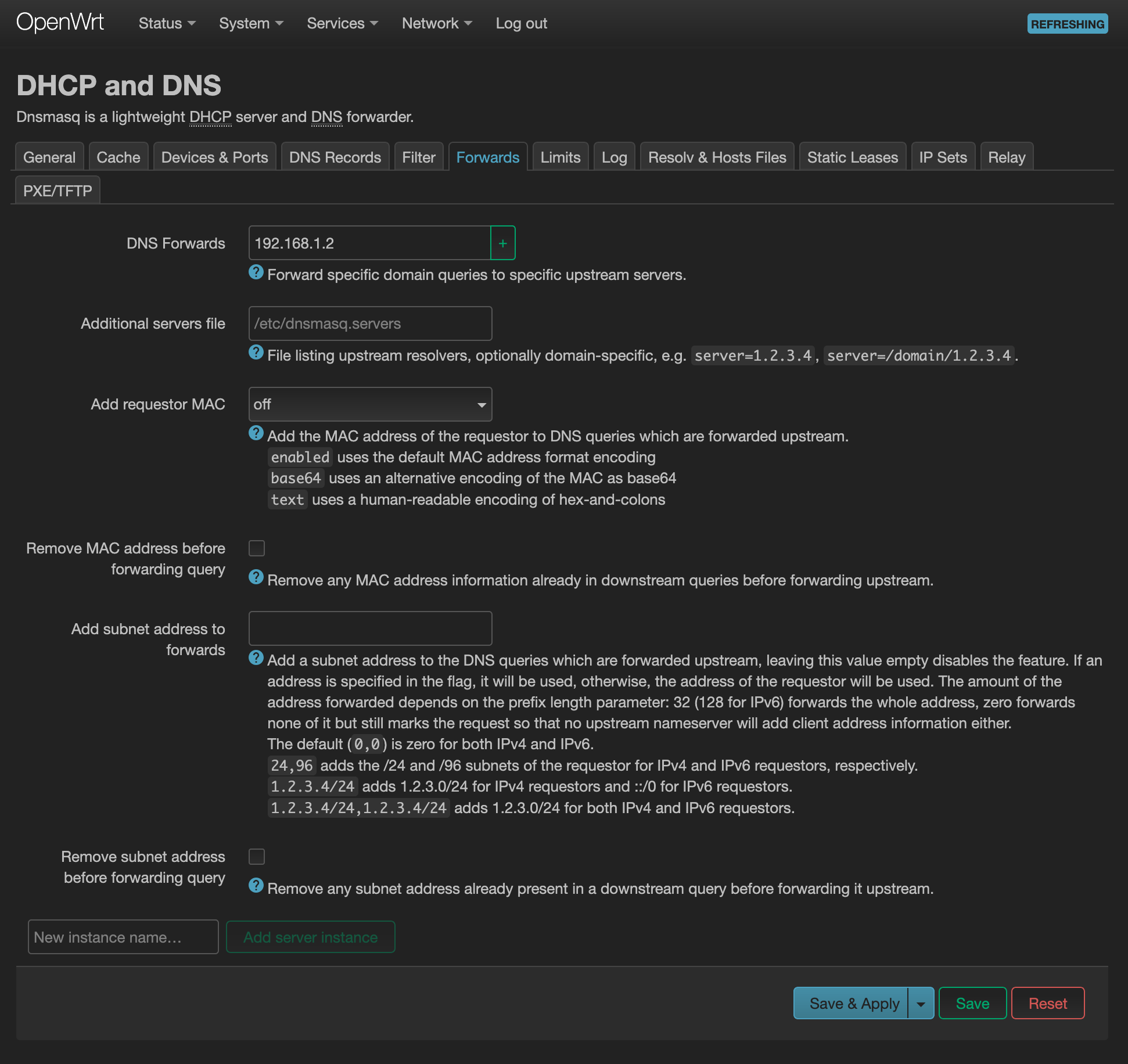This screenshot has height=1064, width=1128.
Task: Click the '0,0' default value code
Action: click(367, 744)
